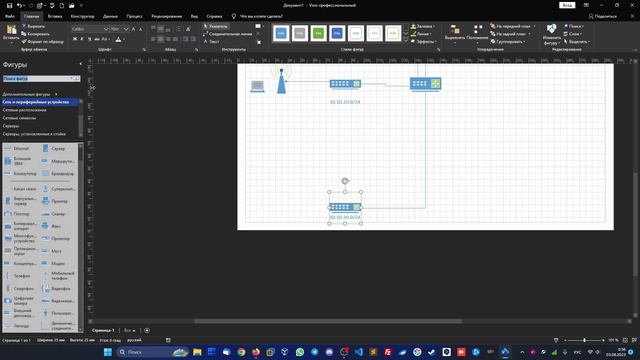Select the Scanner (Сканер) shape in stencil
Viewport: 640px width, 360px height.
[x=53, y=214]
